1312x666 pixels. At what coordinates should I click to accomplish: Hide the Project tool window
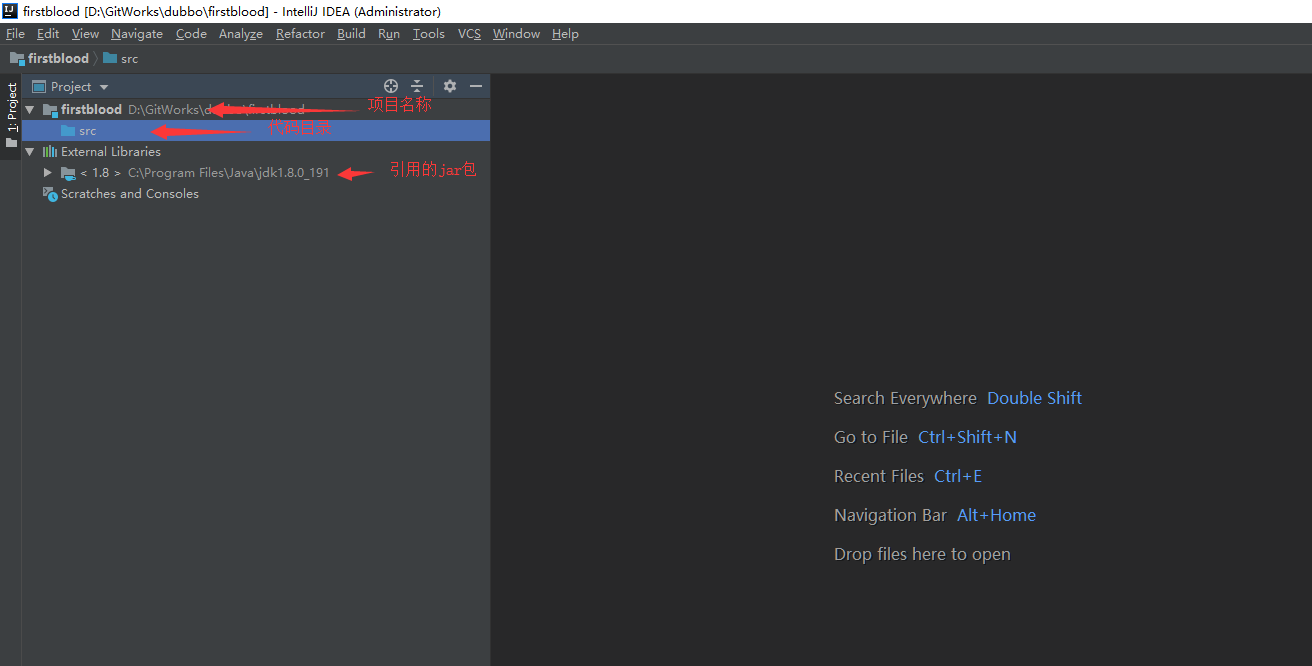(x=476, y=86)
